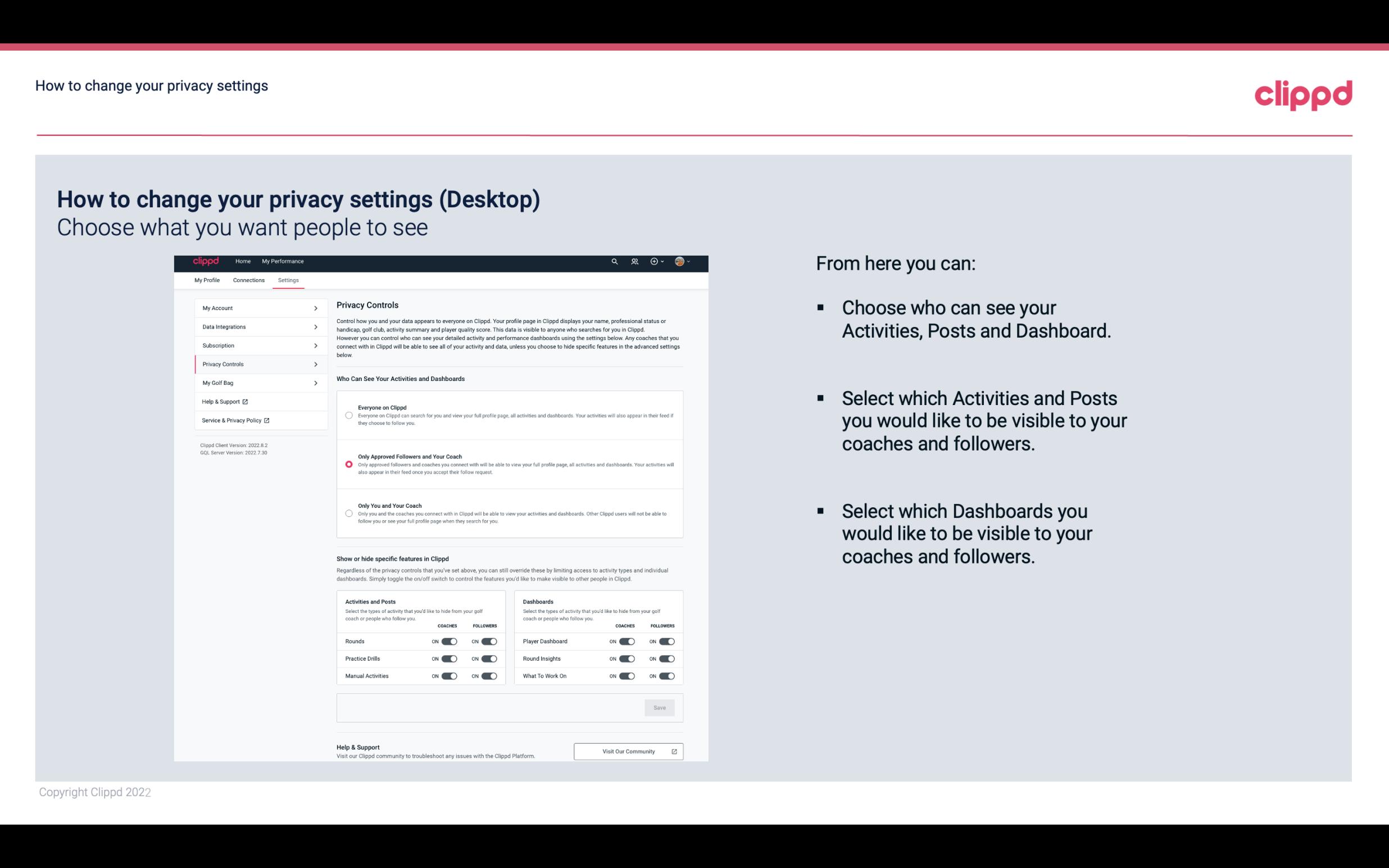Click the My Profile navigation link
Screen dimensions: 1389x868
tap(207, 279)
